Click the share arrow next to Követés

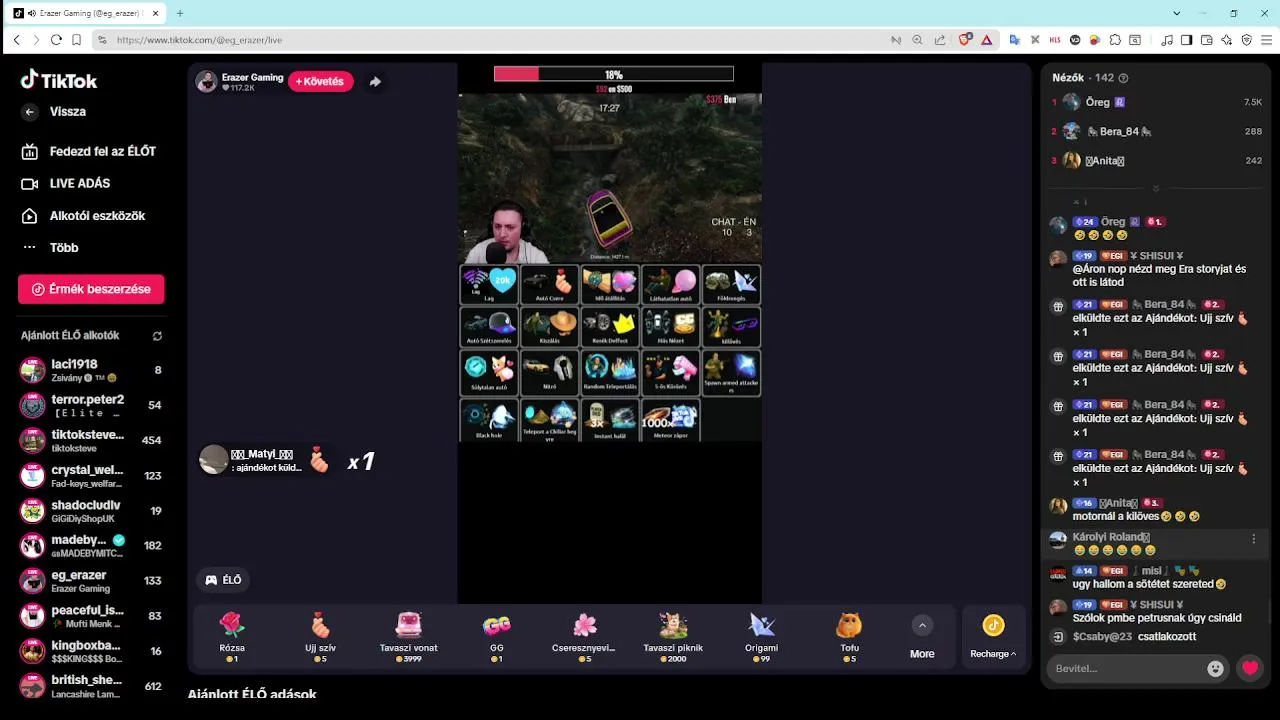[375, 82]
